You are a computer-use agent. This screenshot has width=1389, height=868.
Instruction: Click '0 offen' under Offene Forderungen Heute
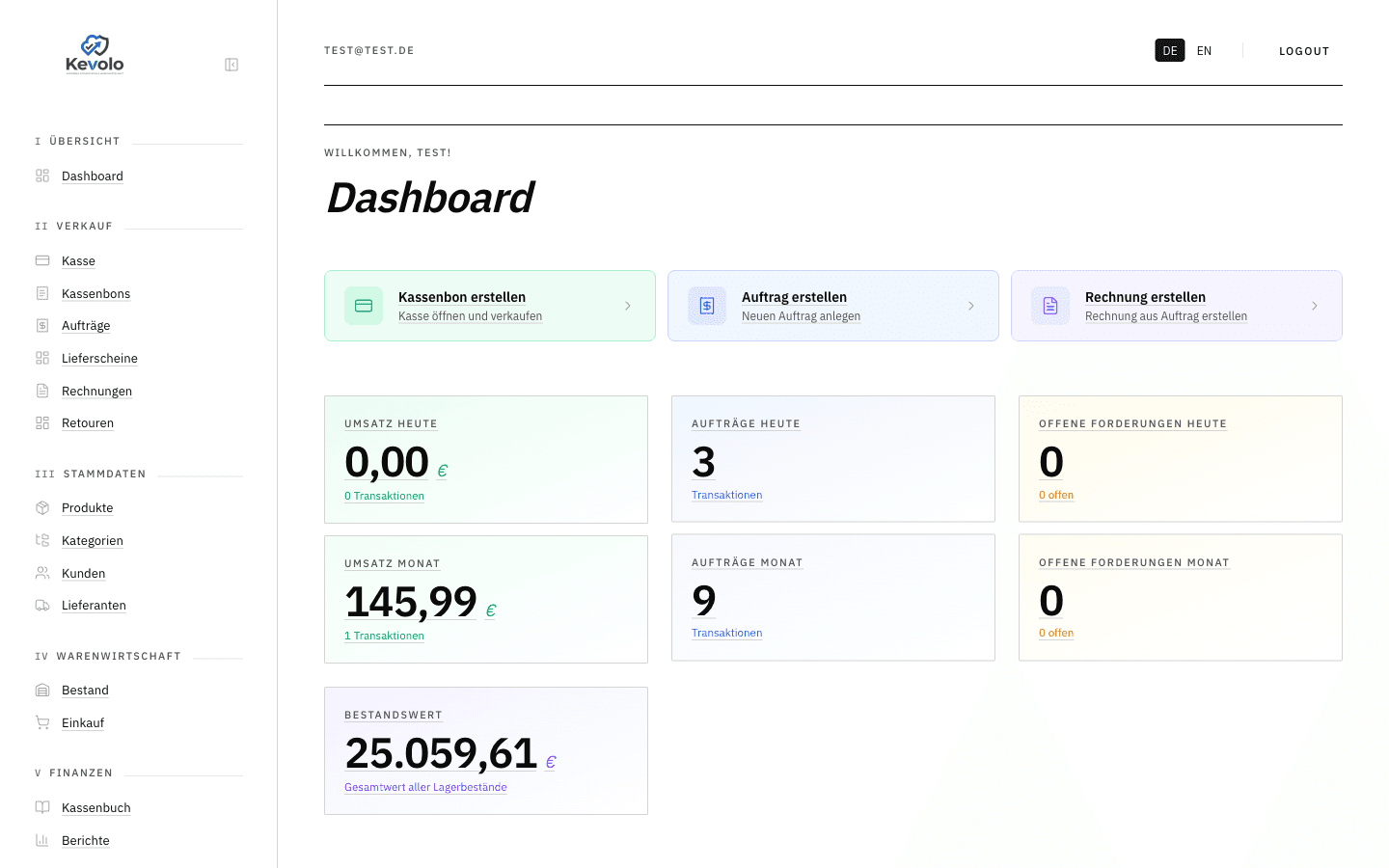(1056, 495)
